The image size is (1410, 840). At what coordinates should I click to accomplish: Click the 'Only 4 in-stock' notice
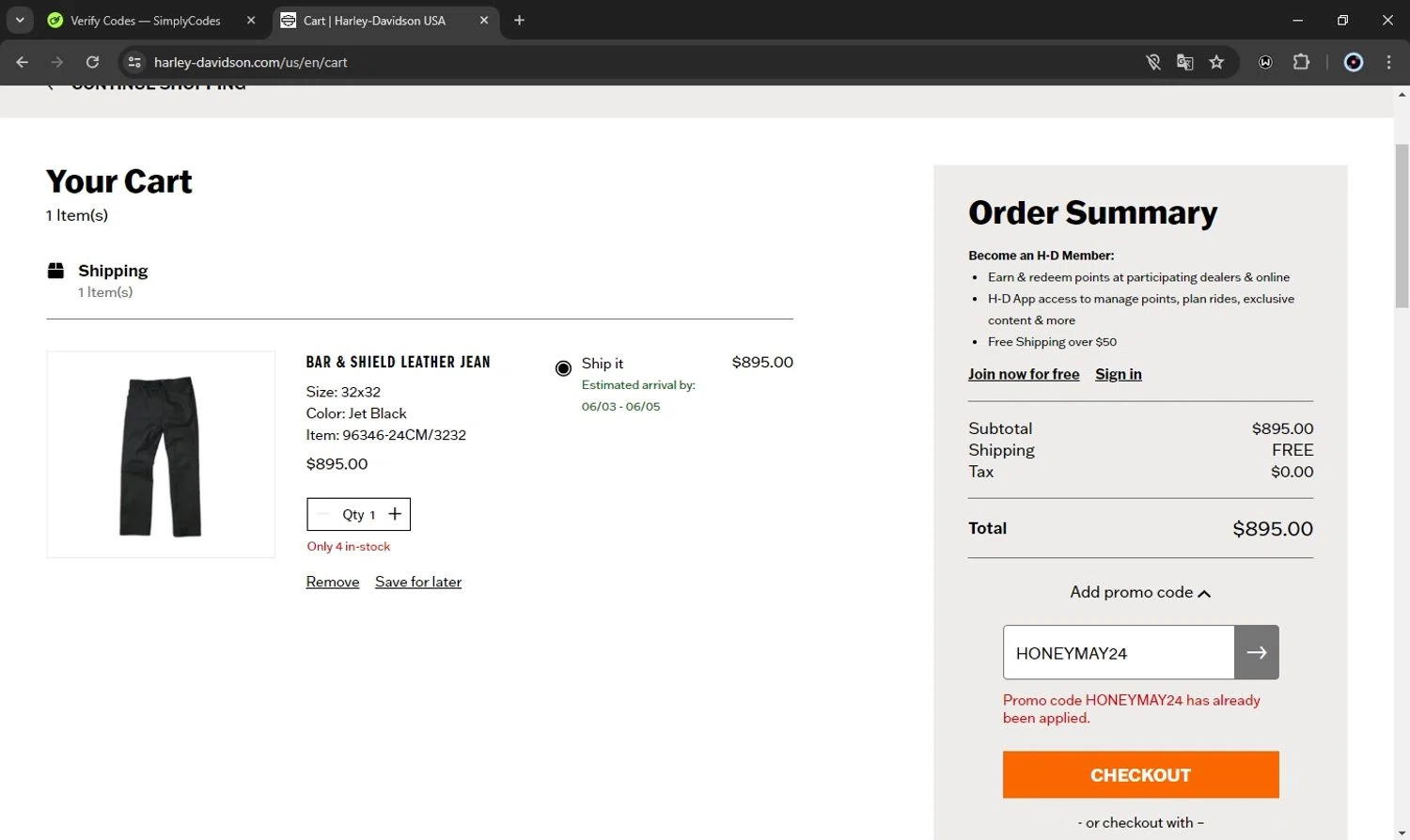pos(348,547)
